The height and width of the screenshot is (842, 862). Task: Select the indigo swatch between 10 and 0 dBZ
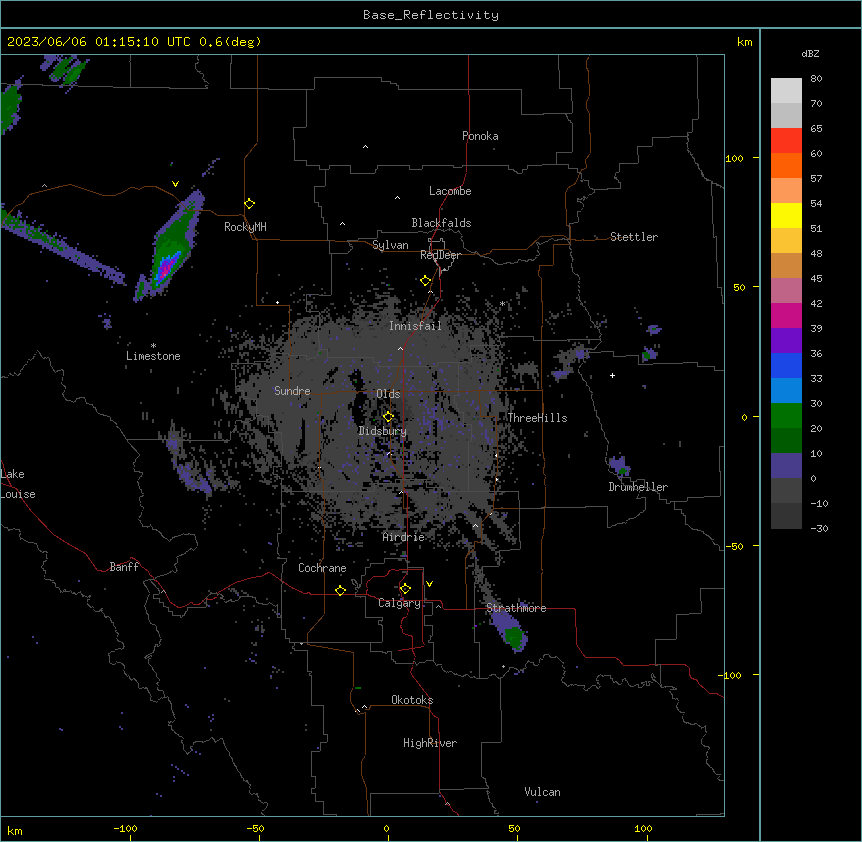pos(786,466)
